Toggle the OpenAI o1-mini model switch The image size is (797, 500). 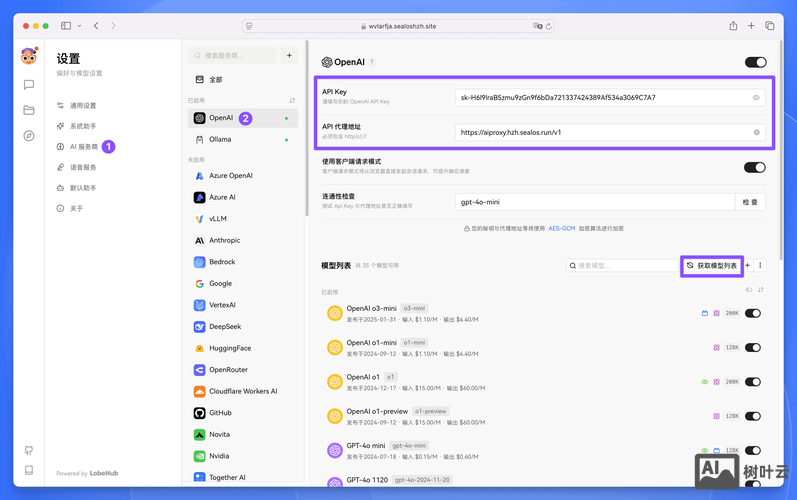pyautogui.click(x=753, y=348)
